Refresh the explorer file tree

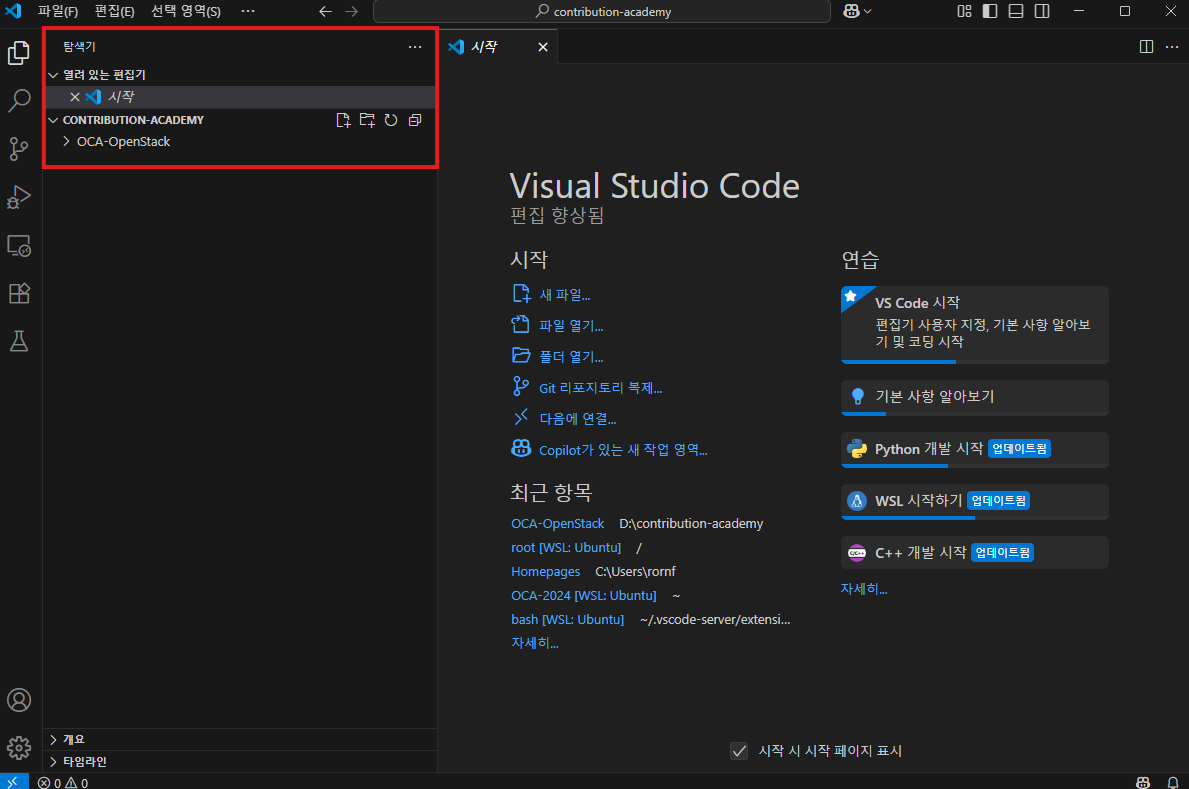coord(391,120)
